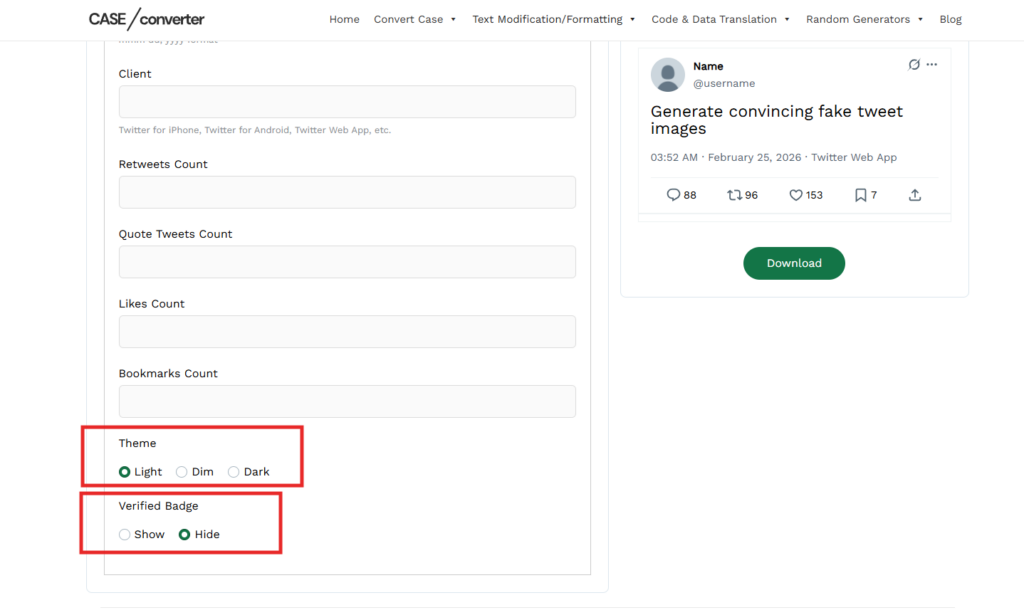Click the likes count '153'
The width and height of the screenshot is (1024, 610).
click(814, 195)
